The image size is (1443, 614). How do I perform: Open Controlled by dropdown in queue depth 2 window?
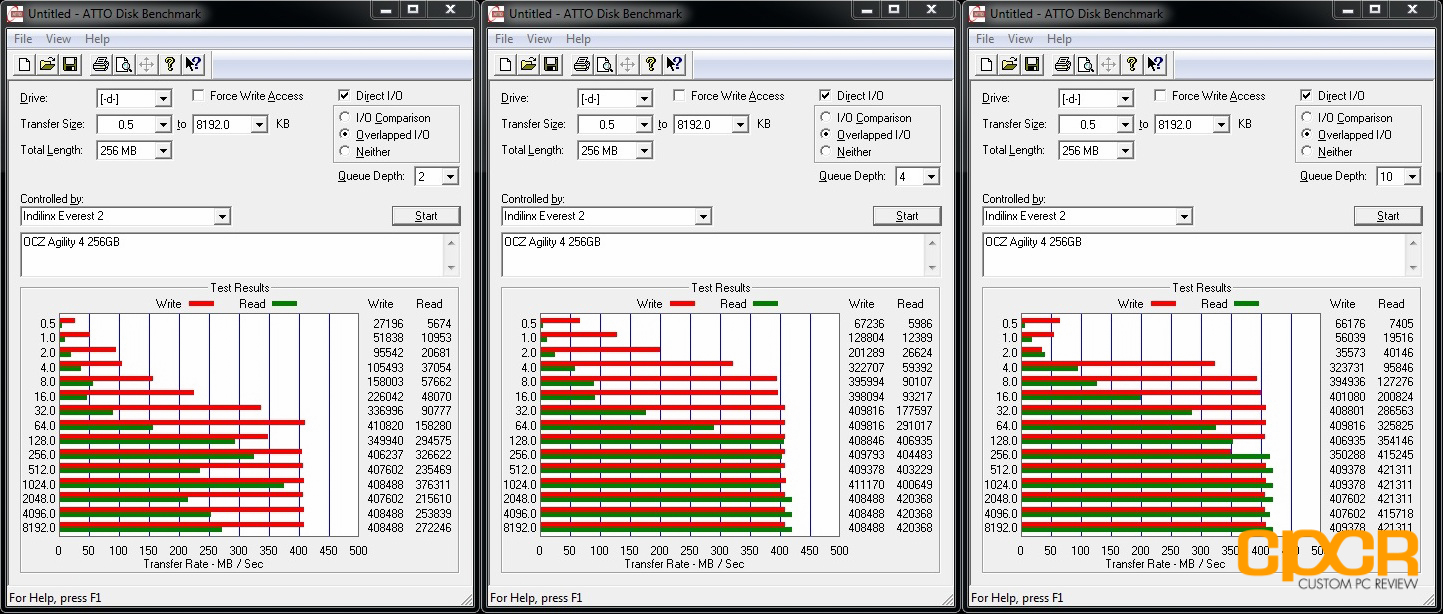tap(222, 216)
